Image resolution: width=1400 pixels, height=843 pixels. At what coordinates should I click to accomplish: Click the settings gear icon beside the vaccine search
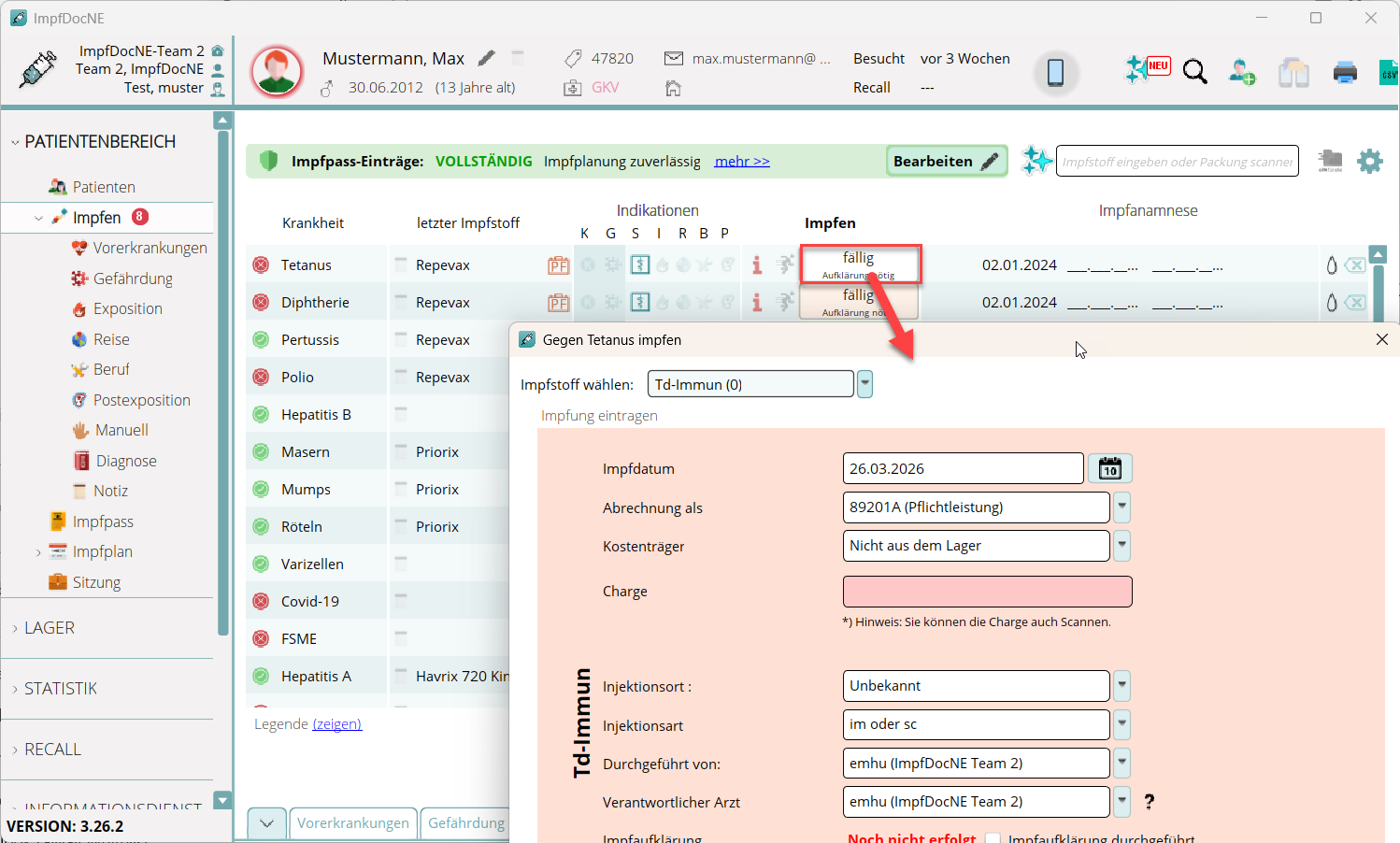pyautogui.click(x=1369, y=162)
